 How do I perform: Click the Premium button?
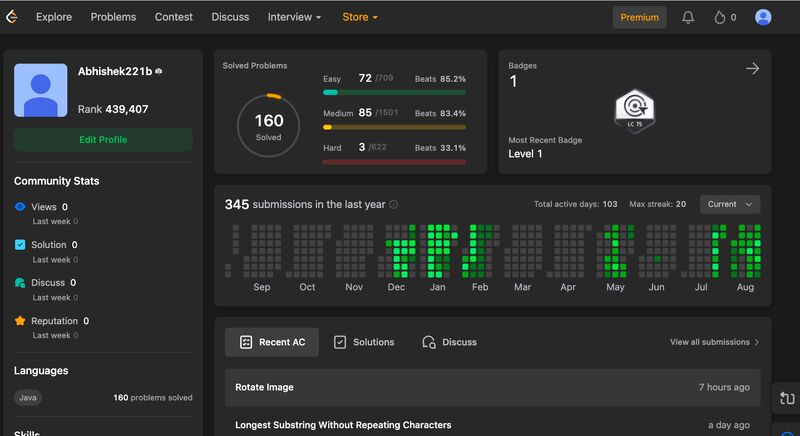click(x=639, y=17)
